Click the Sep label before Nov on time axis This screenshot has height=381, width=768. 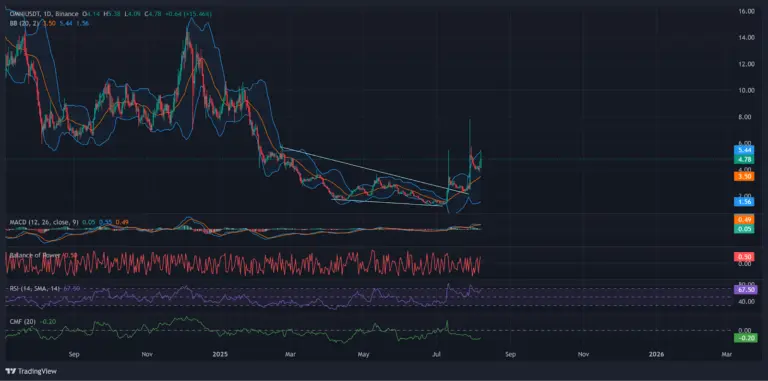74,353
